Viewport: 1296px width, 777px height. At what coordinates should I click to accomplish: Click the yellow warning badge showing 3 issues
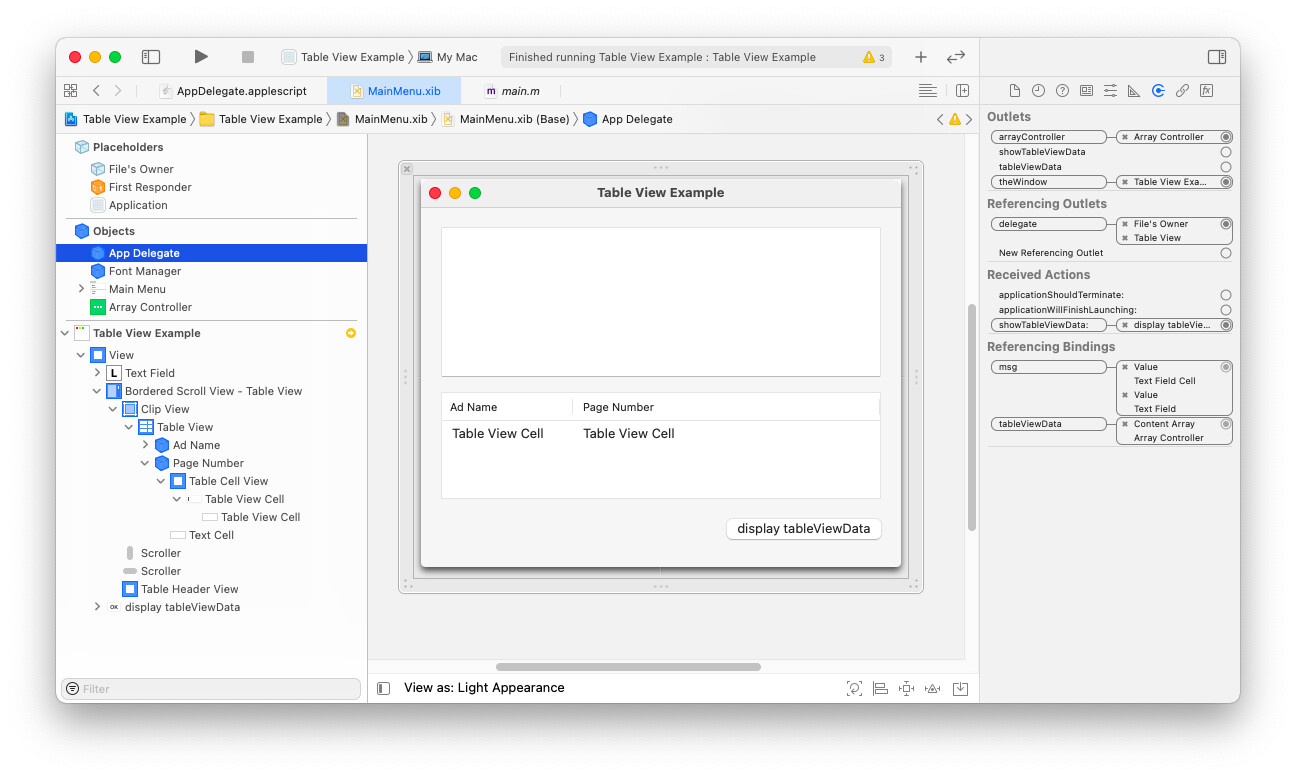pos(874,58)
